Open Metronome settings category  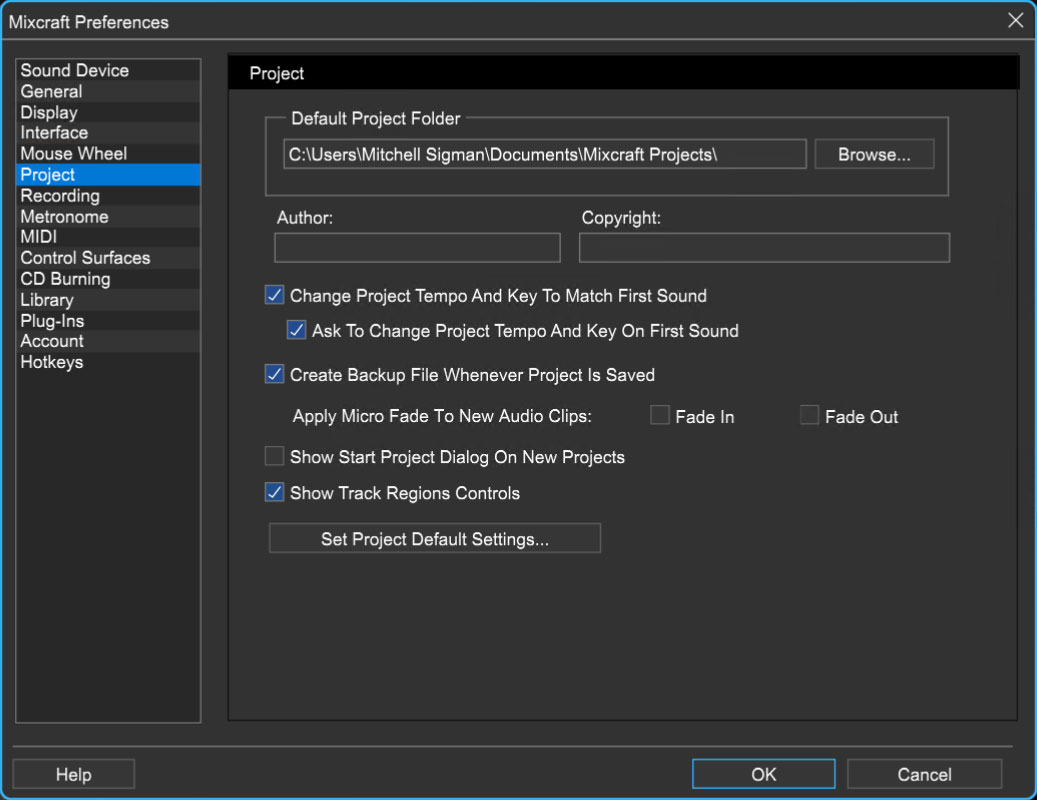tap(108, 217)
